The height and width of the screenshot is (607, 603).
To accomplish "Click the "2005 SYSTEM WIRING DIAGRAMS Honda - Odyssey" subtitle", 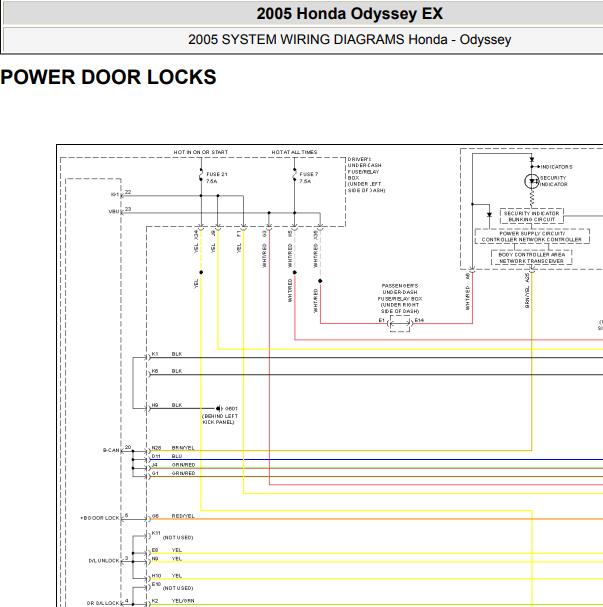I will 349,39.
